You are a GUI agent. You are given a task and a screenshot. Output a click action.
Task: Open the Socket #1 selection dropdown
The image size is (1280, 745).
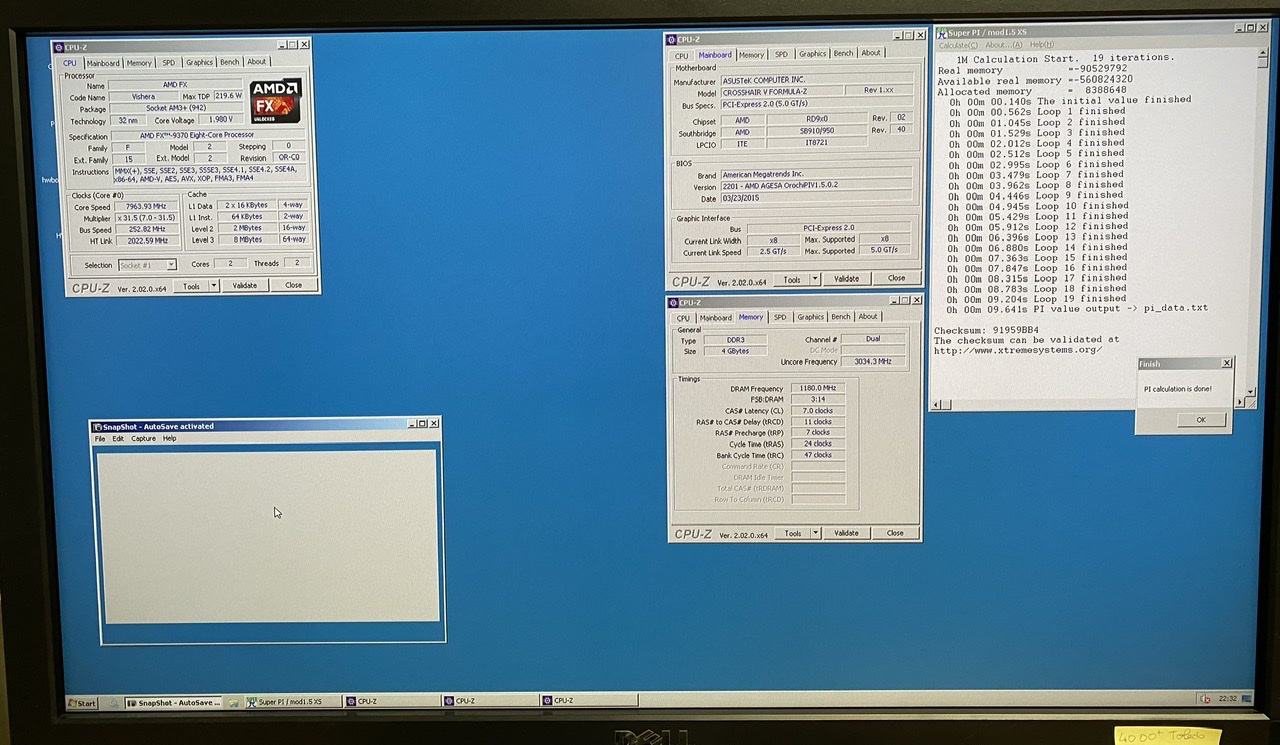[x=147, y=265]
